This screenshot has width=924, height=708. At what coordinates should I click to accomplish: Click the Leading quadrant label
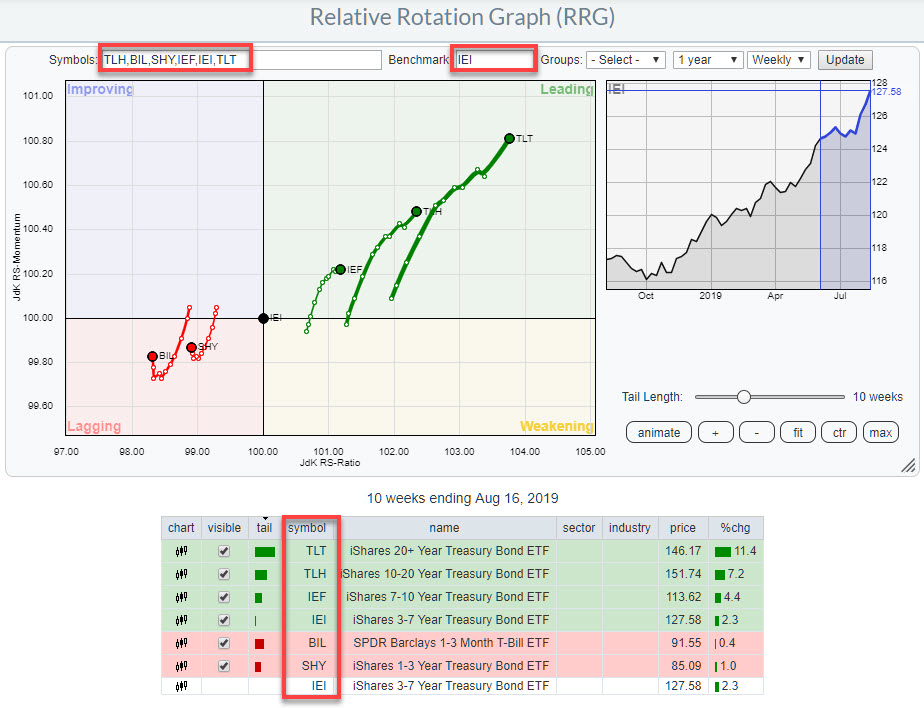pos(566,90)
